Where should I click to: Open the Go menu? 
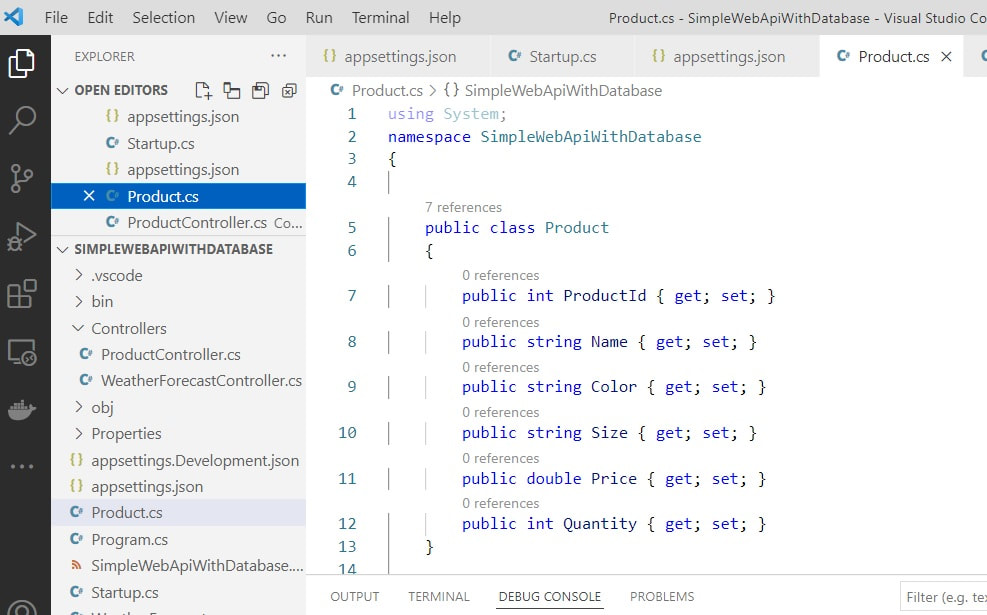click(276, 18)
